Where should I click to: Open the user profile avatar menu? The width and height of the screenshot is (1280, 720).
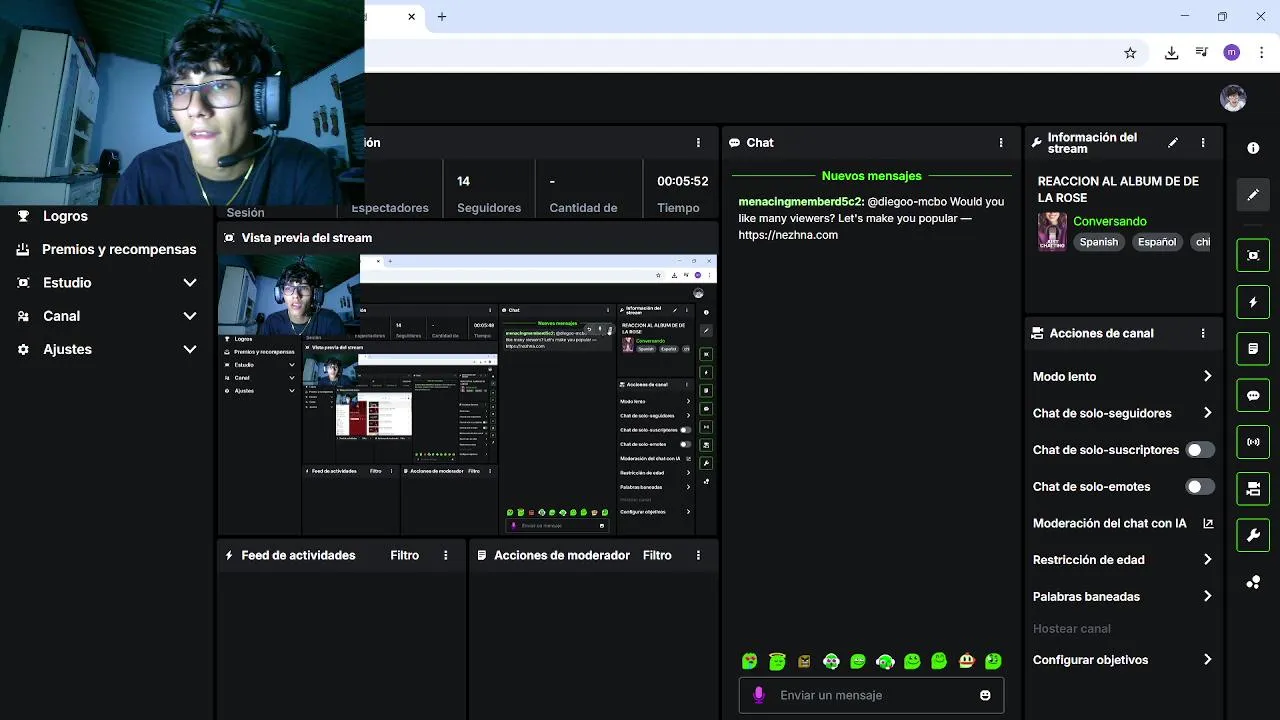1233,98
